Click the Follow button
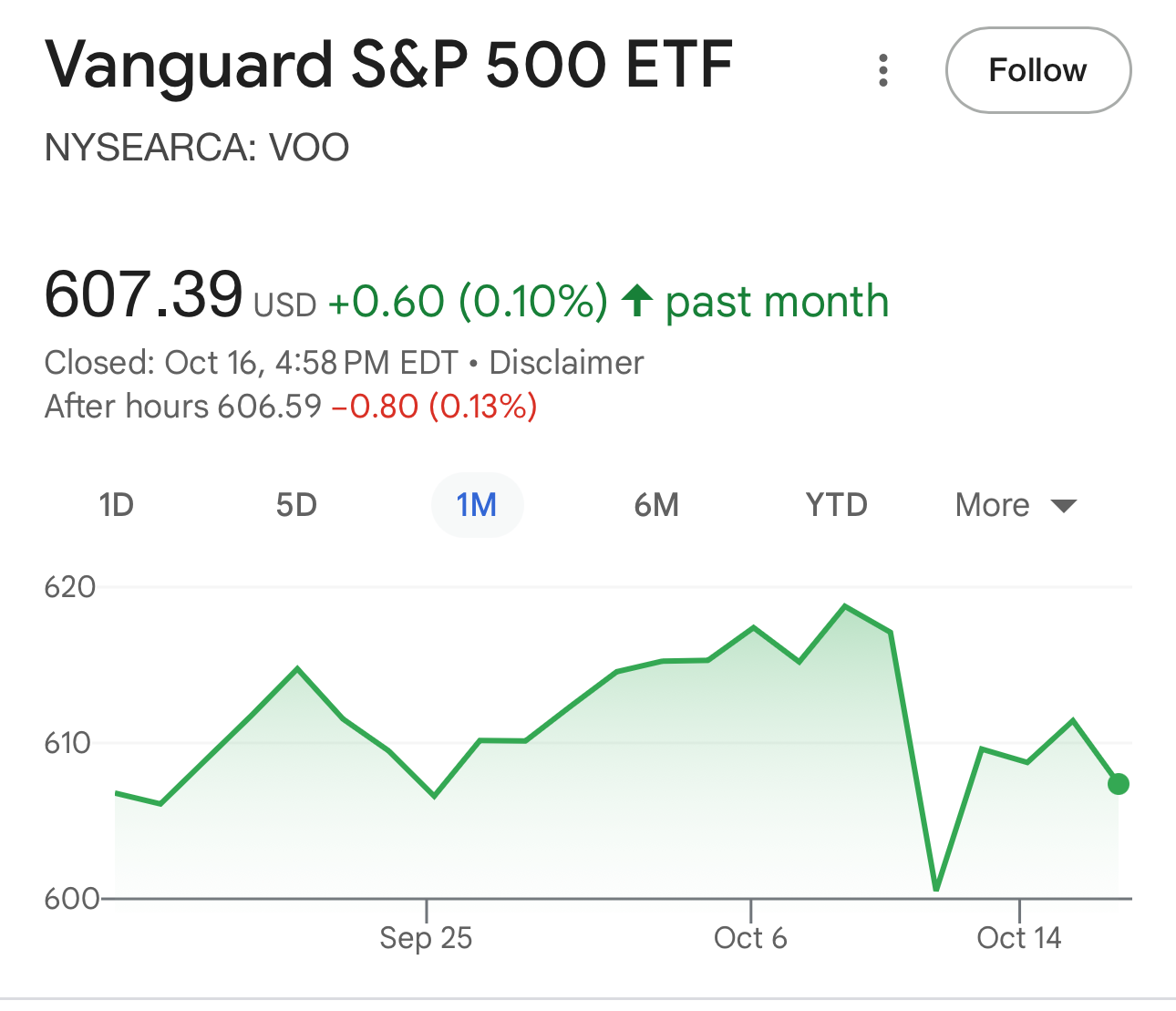Viewport: 1176px width, 1011px height. pos(1037,70)
